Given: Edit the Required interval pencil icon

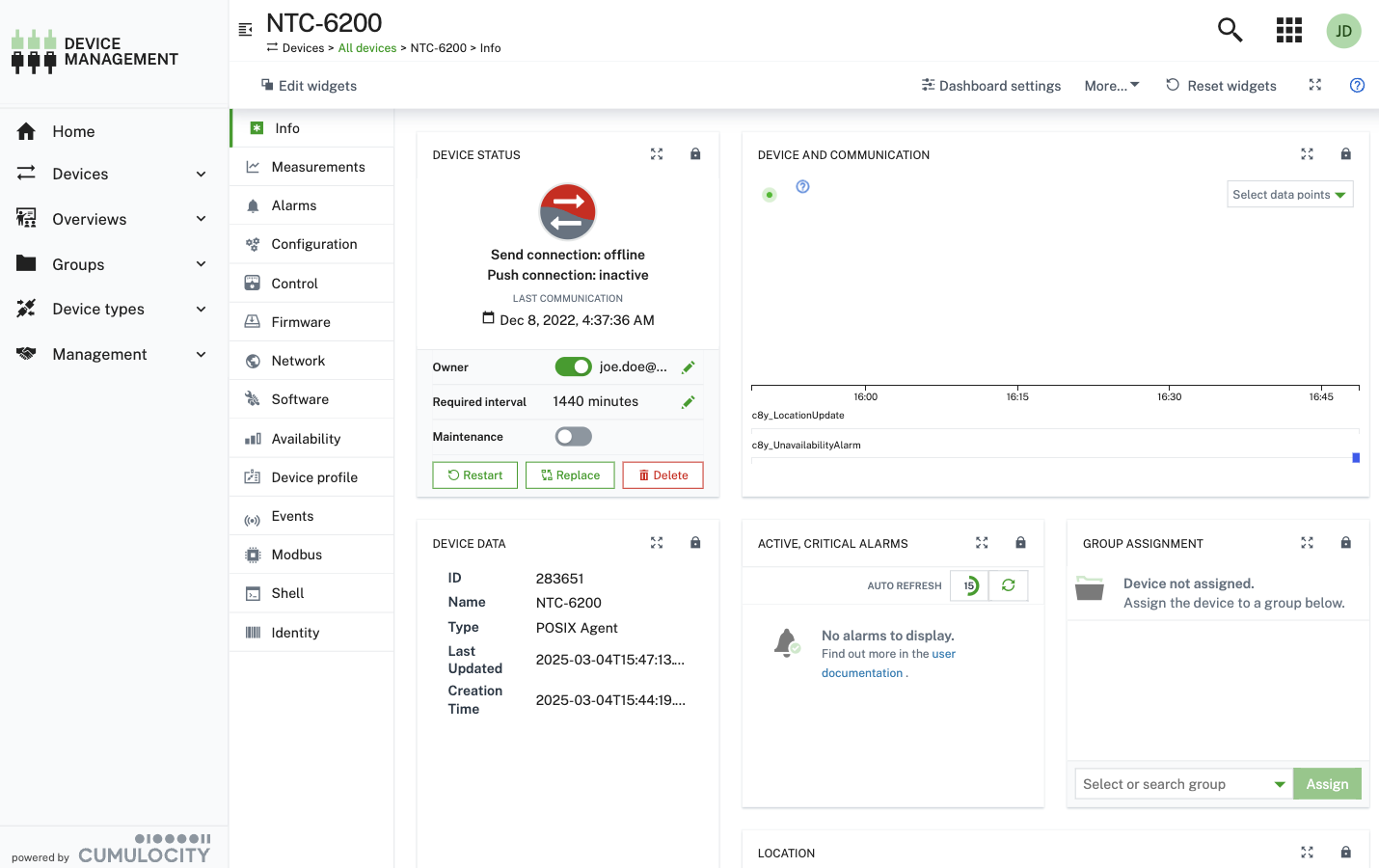Looking at the screenshot, I should [x=689, y=402].
